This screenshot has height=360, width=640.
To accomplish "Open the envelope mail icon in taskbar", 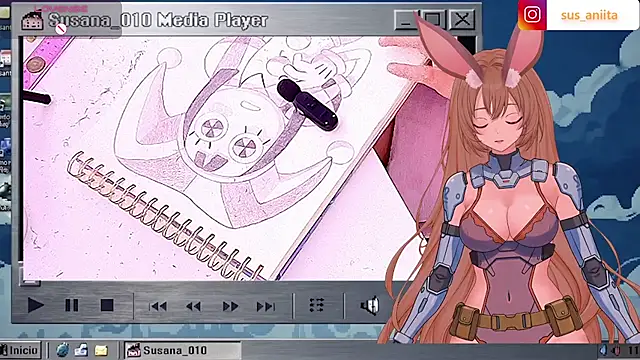I will pyautogui.click(x=101, y=351).
